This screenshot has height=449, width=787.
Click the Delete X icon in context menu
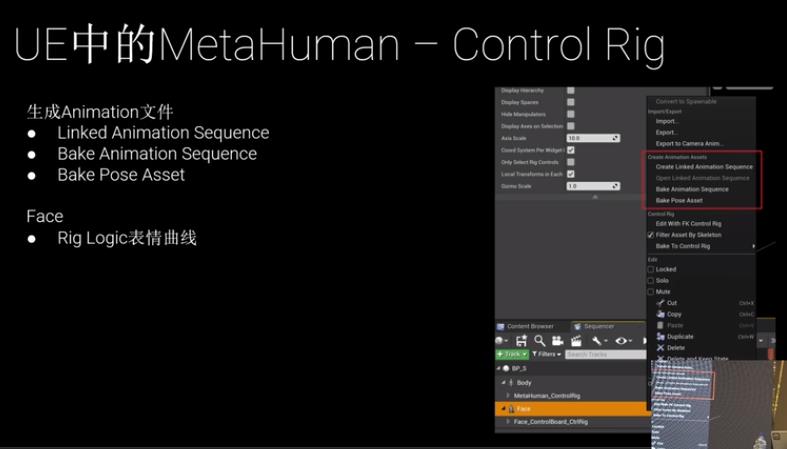(x=661, y=347)
